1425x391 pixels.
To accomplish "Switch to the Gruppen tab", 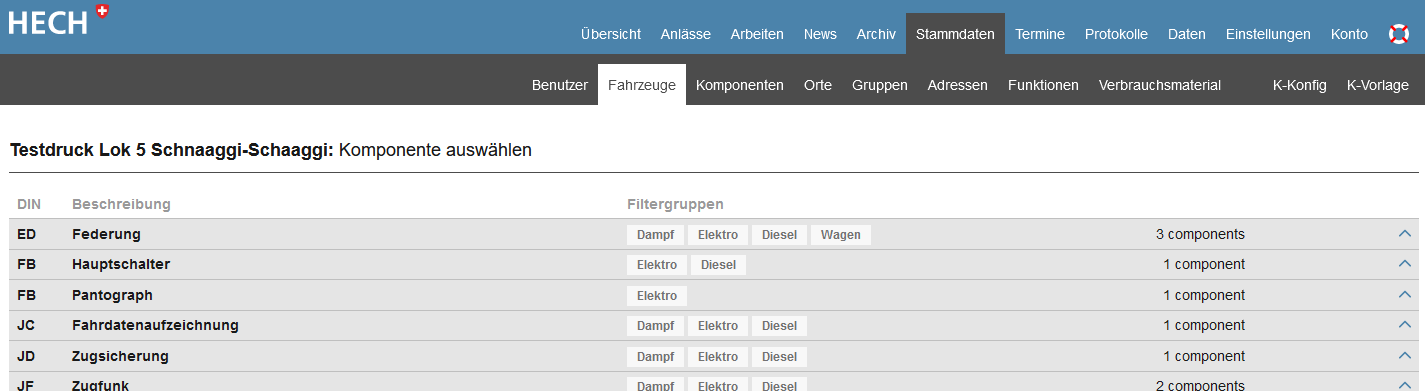I will 880,85.
